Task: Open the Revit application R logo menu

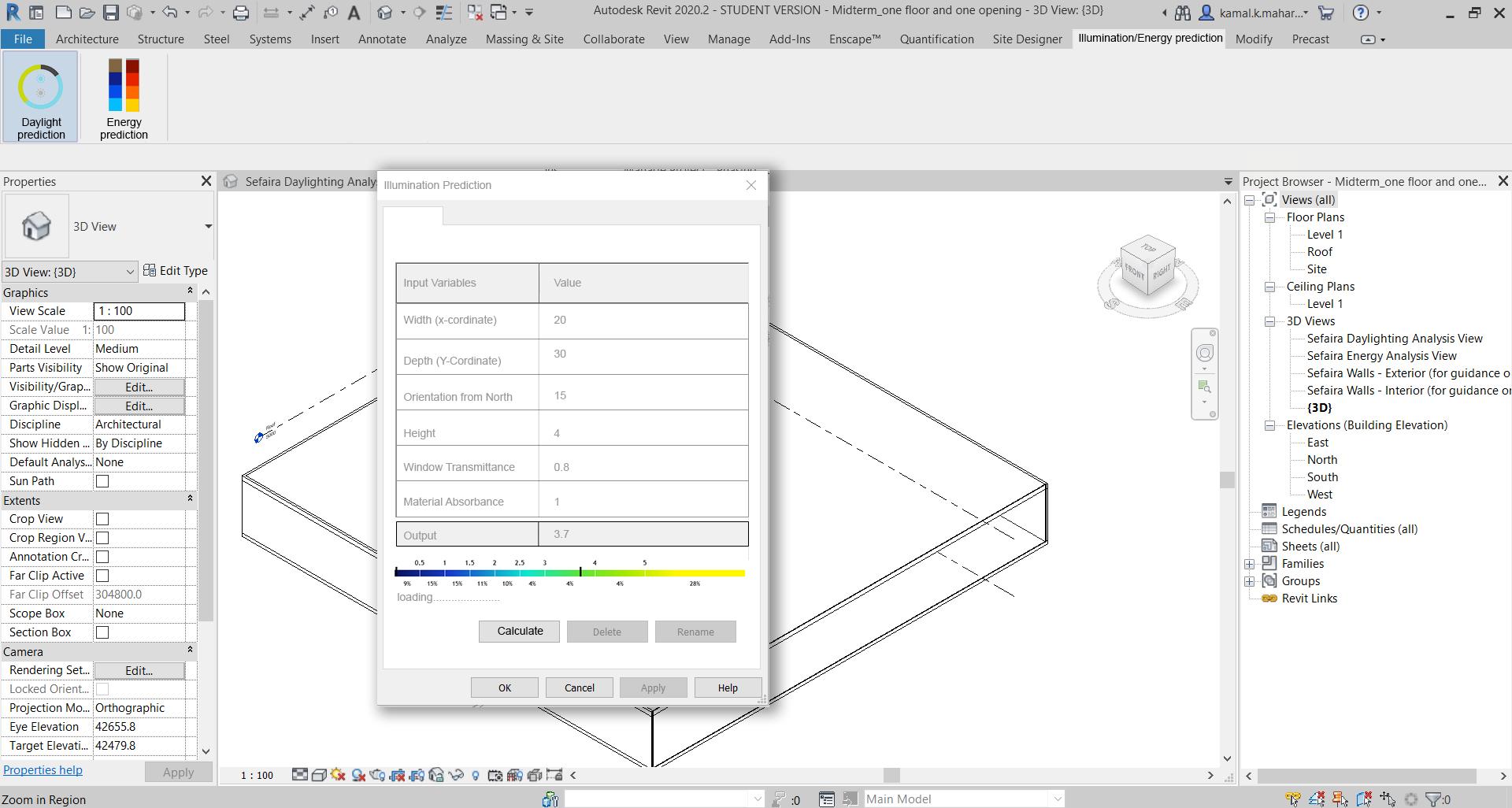Action: click(x=13, y=13)
